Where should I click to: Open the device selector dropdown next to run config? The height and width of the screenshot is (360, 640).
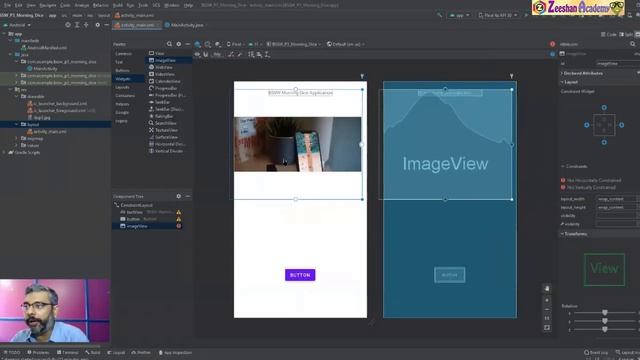tap(498, 15)
